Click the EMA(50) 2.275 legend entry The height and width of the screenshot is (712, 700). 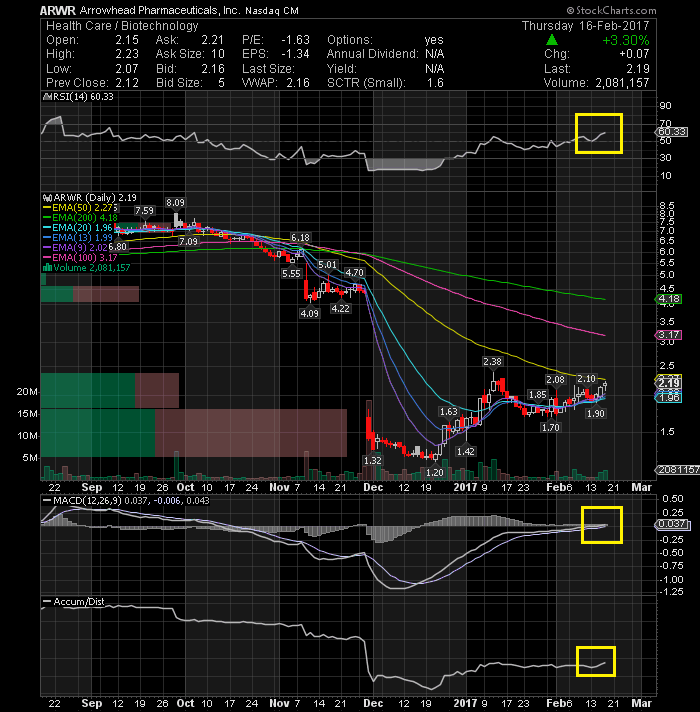point(81,208)
